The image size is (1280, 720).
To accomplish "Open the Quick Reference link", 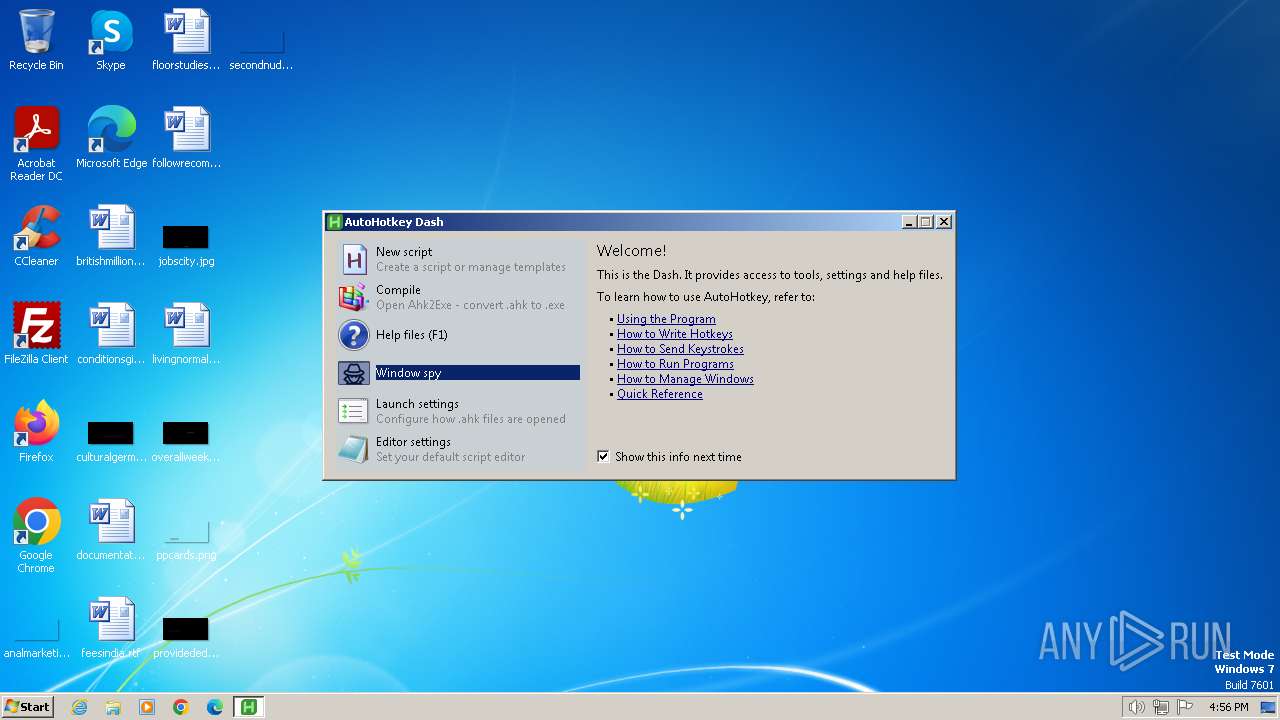I will tap(660, 394).
